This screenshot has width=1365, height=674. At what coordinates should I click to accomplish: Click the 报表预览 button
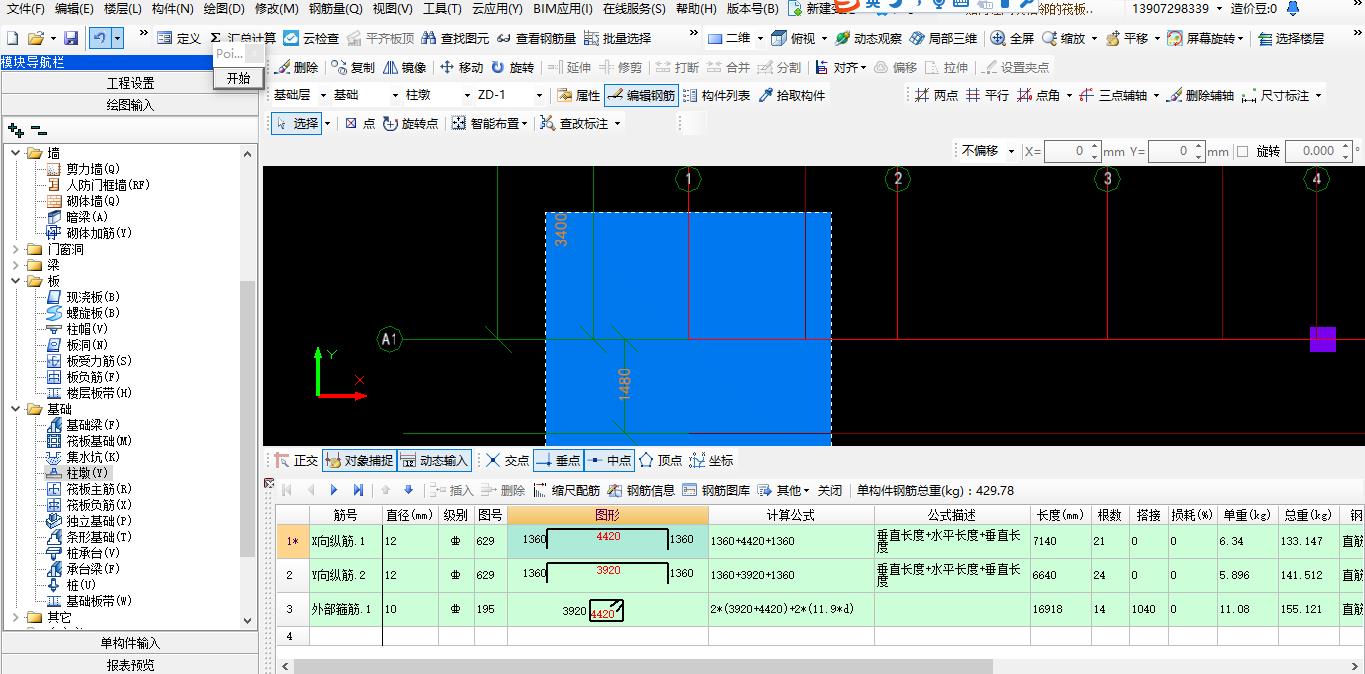pos(130,665)
